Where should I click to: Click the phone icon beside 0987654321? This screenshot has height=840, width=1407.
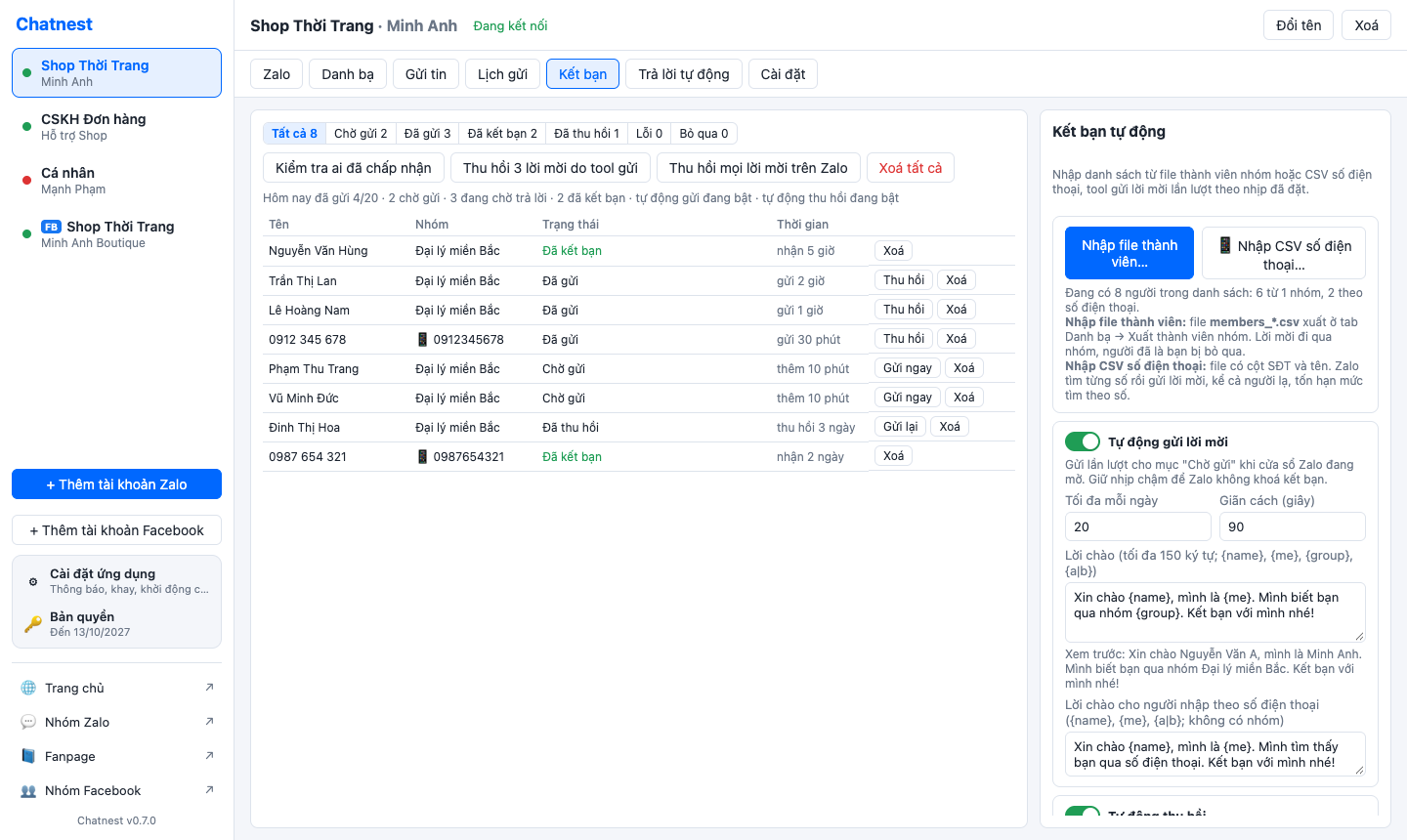pyautogui.click(x=422, y=456)
